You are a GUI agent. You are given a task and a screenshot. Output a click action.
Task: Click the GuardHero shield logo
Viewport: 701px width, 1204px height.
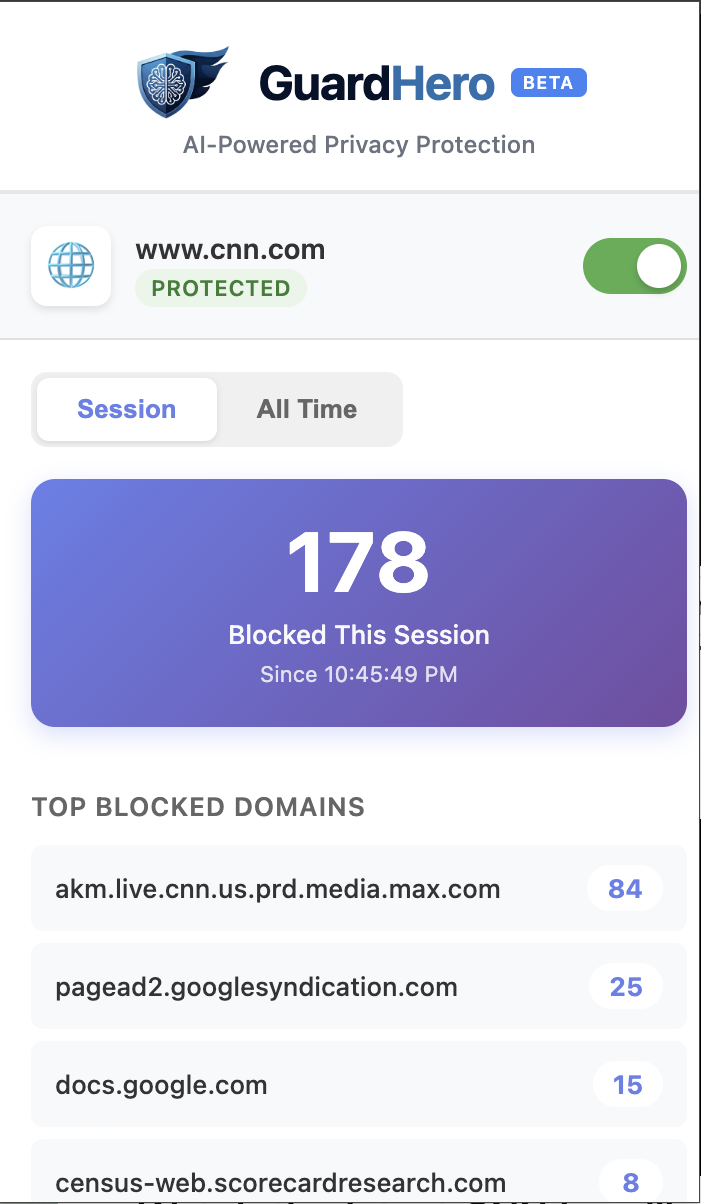tap(182, 79)
